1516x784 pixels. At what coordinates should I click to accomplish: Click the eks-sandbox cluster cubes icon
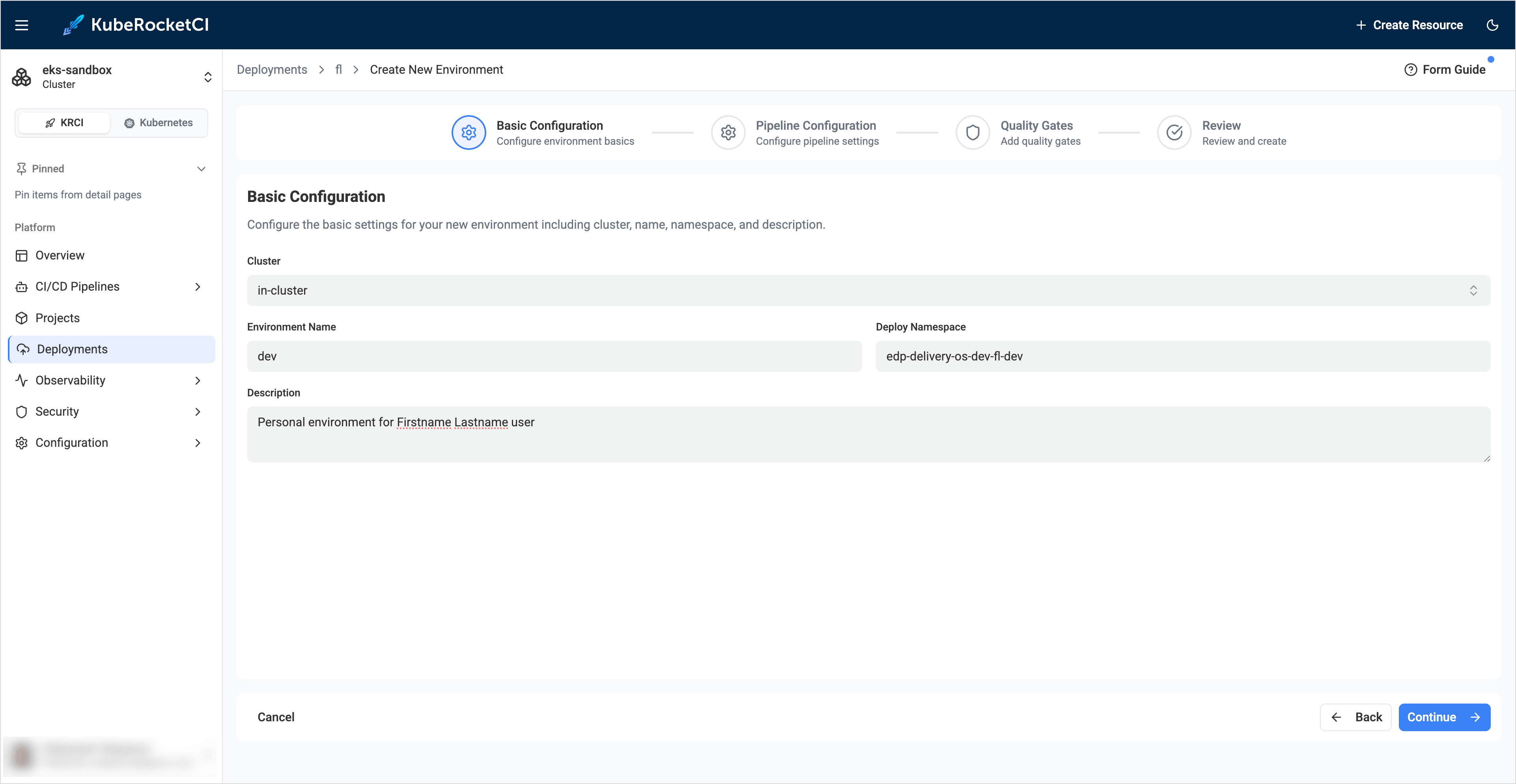22,77
